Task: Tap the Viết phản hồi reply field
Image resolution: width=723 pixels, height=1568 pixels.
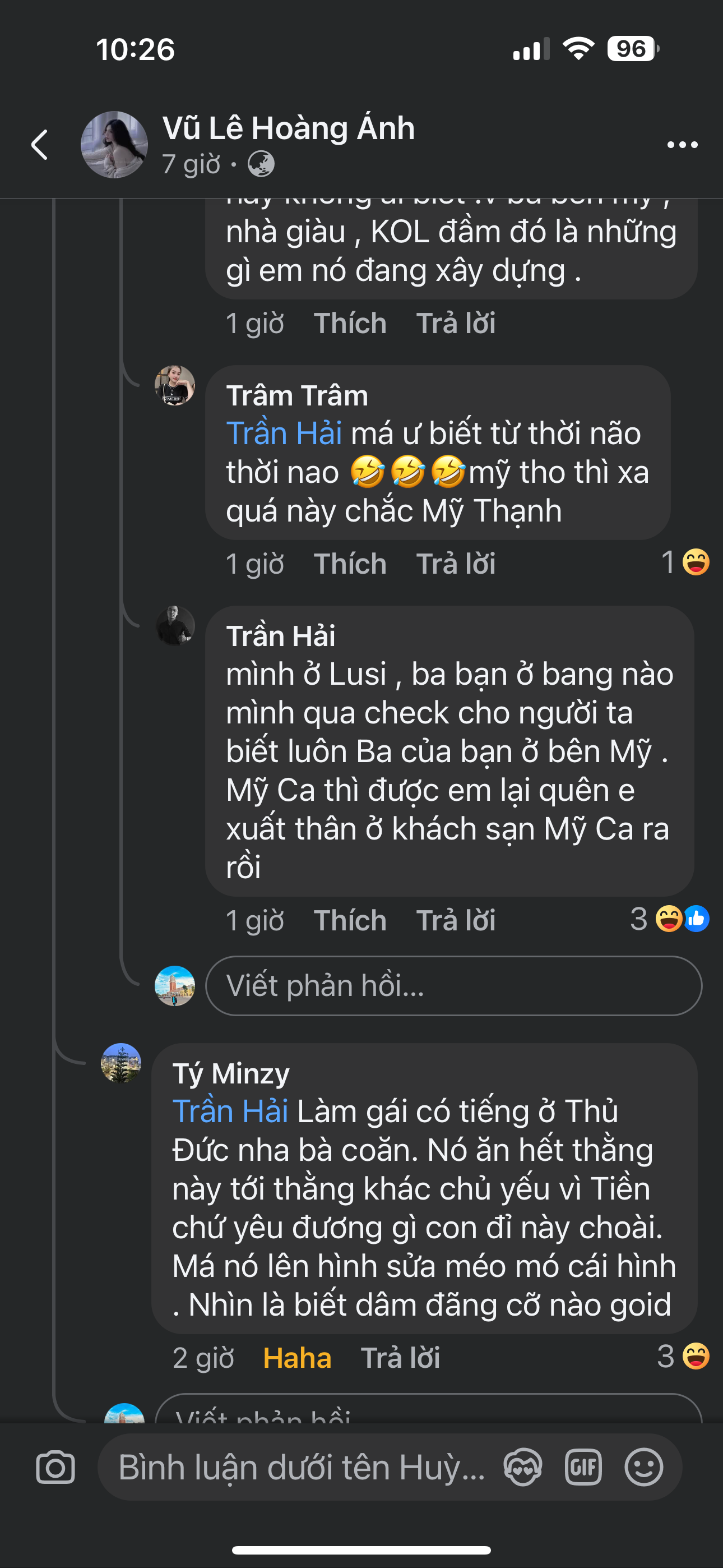Action: [x=453, y=985]
